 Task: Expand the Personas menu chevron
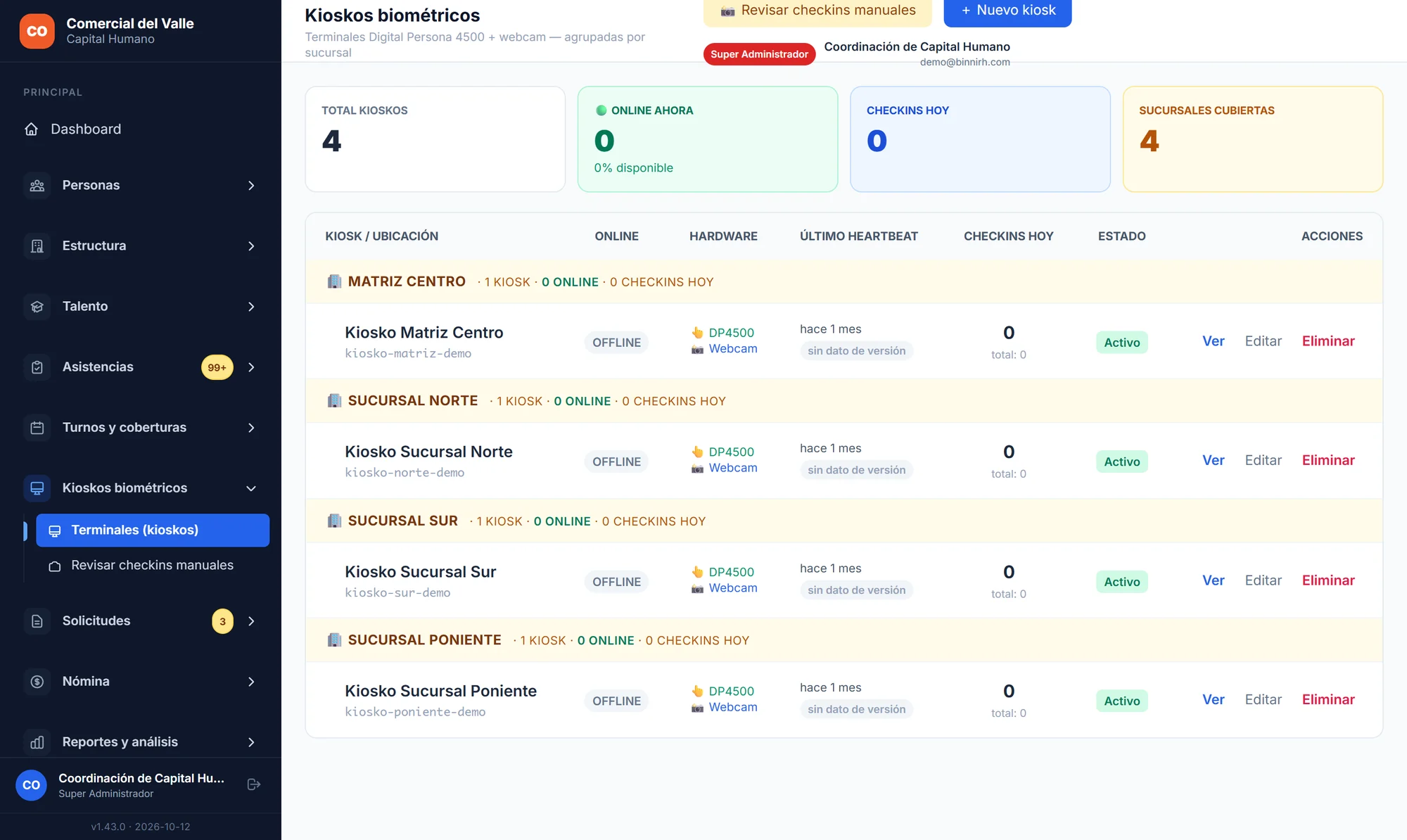tap(251, 185)
